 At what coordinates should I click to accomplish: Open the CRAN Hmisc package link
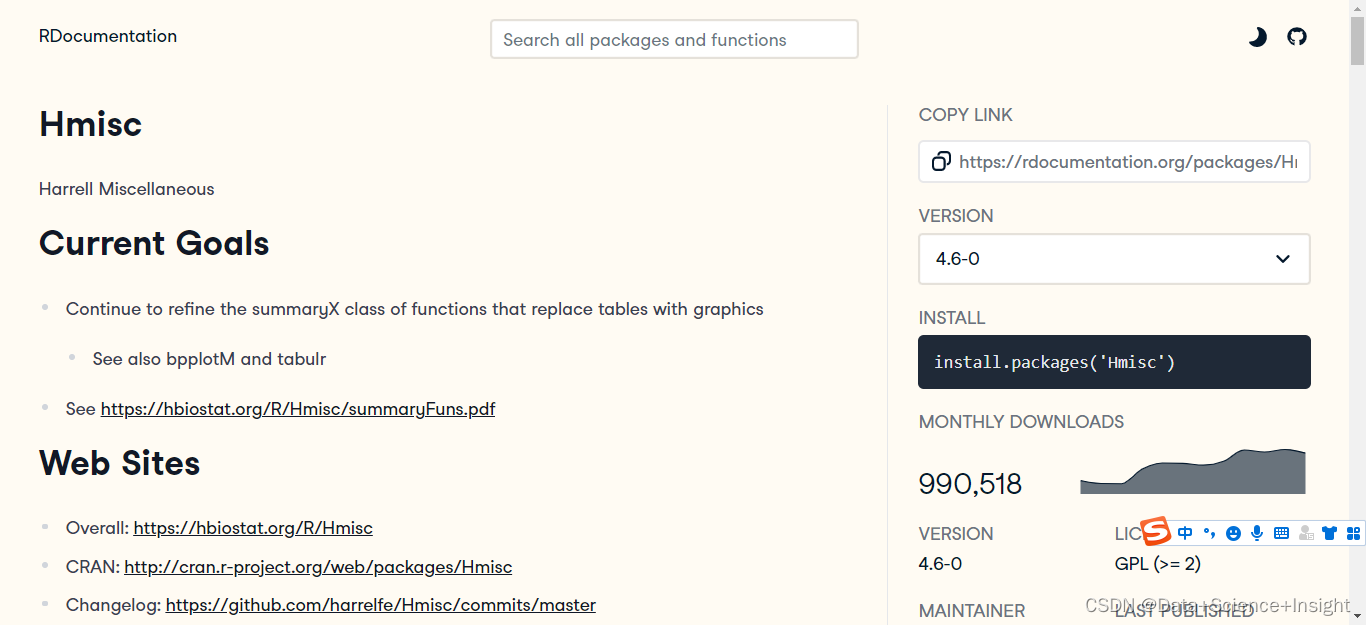point(318,567)
